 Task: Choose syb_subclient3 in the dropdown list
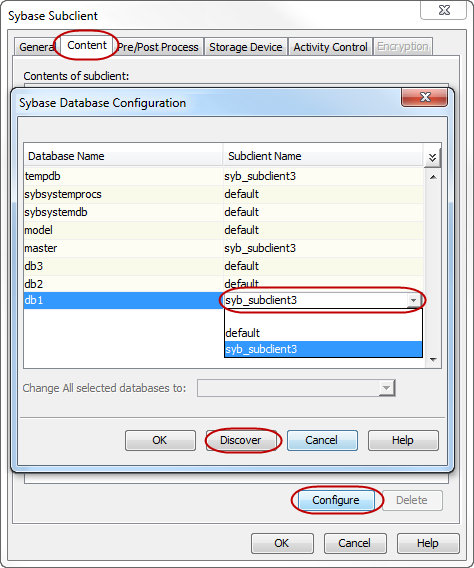[323, 349]
